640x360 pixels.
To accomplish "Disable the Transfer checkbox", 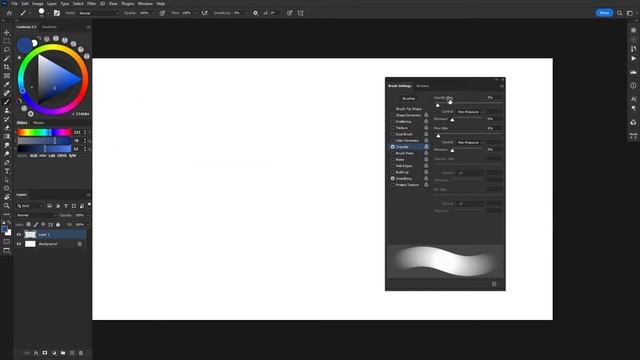I will click(393, 147).
